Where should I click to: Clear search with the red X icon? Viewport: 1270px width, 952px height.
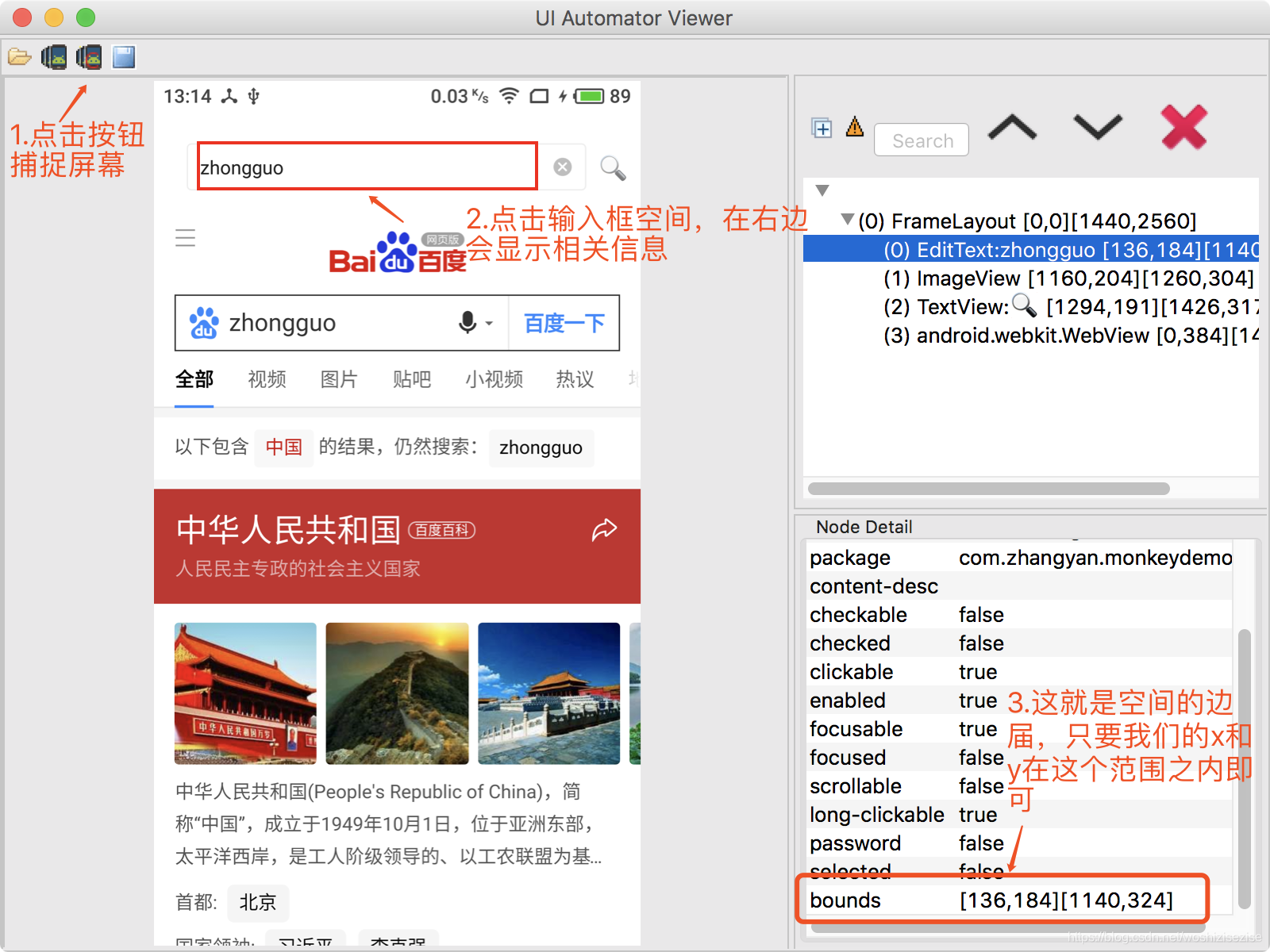1183,127
